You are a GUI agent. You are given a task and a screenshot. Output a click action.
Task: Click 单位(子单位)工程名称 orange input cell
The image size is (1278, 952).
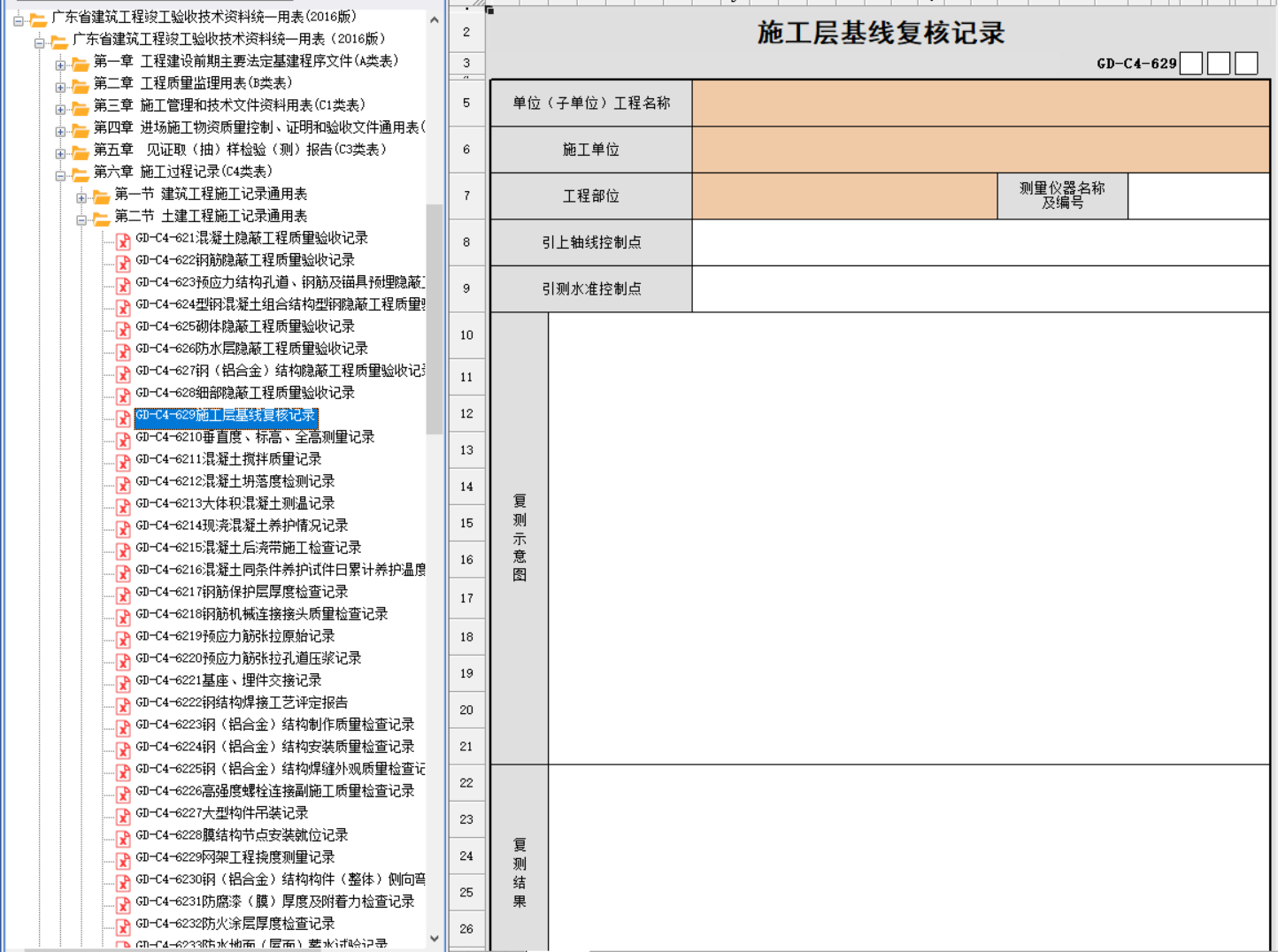[981, 103]
